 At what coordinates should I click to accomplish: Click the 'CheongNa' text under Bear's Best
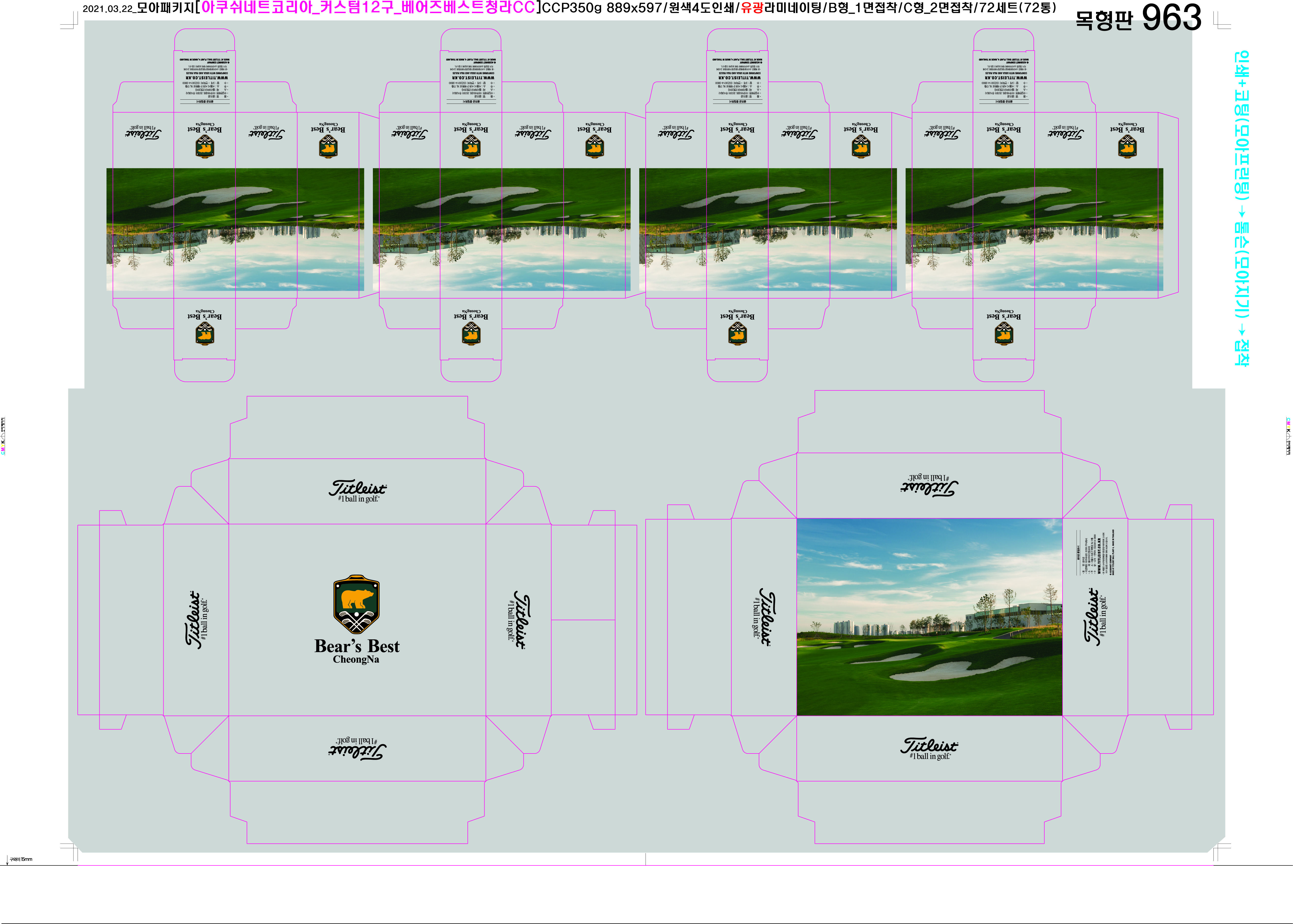click(356, 660)
